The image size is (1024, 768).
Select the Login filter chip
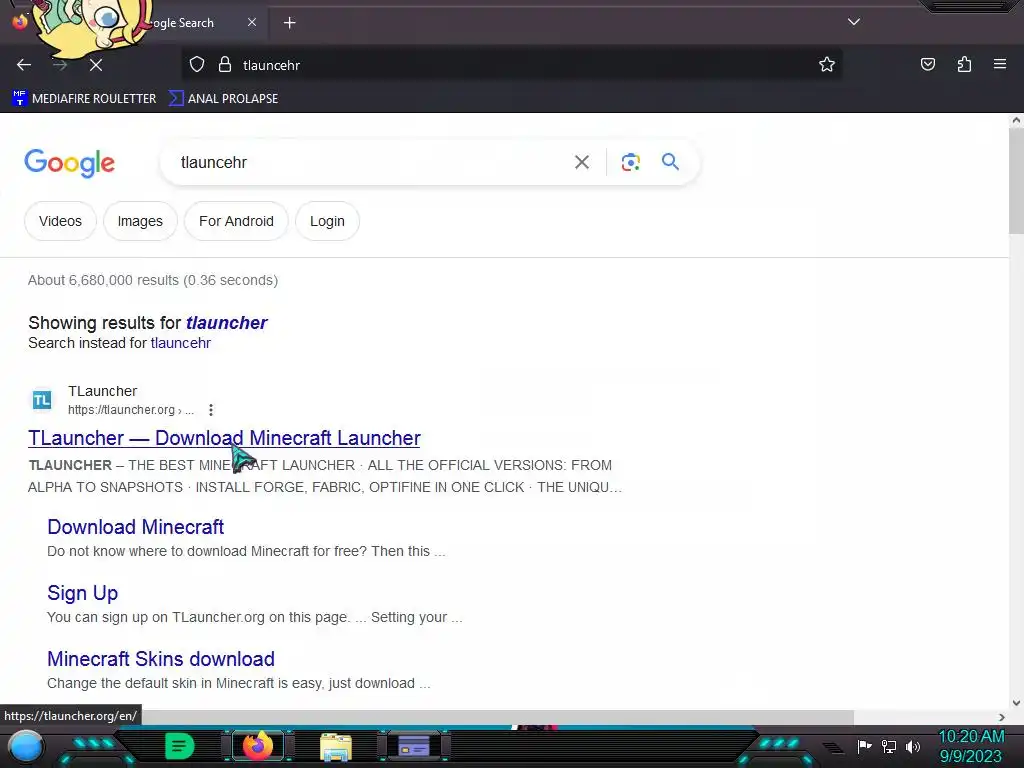[327, 221]
